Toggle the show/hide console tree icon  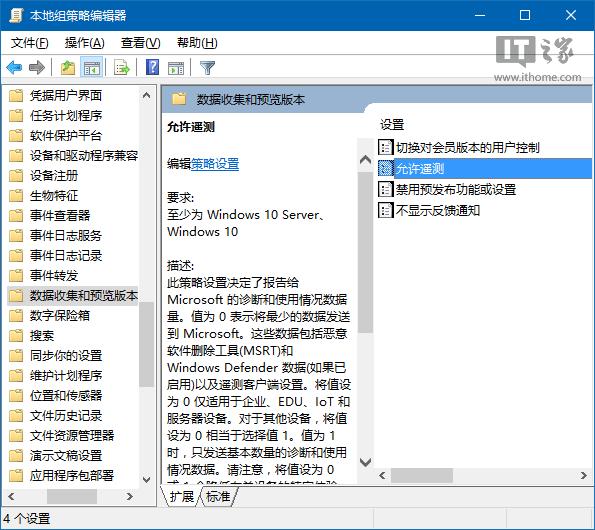(92, 68)
